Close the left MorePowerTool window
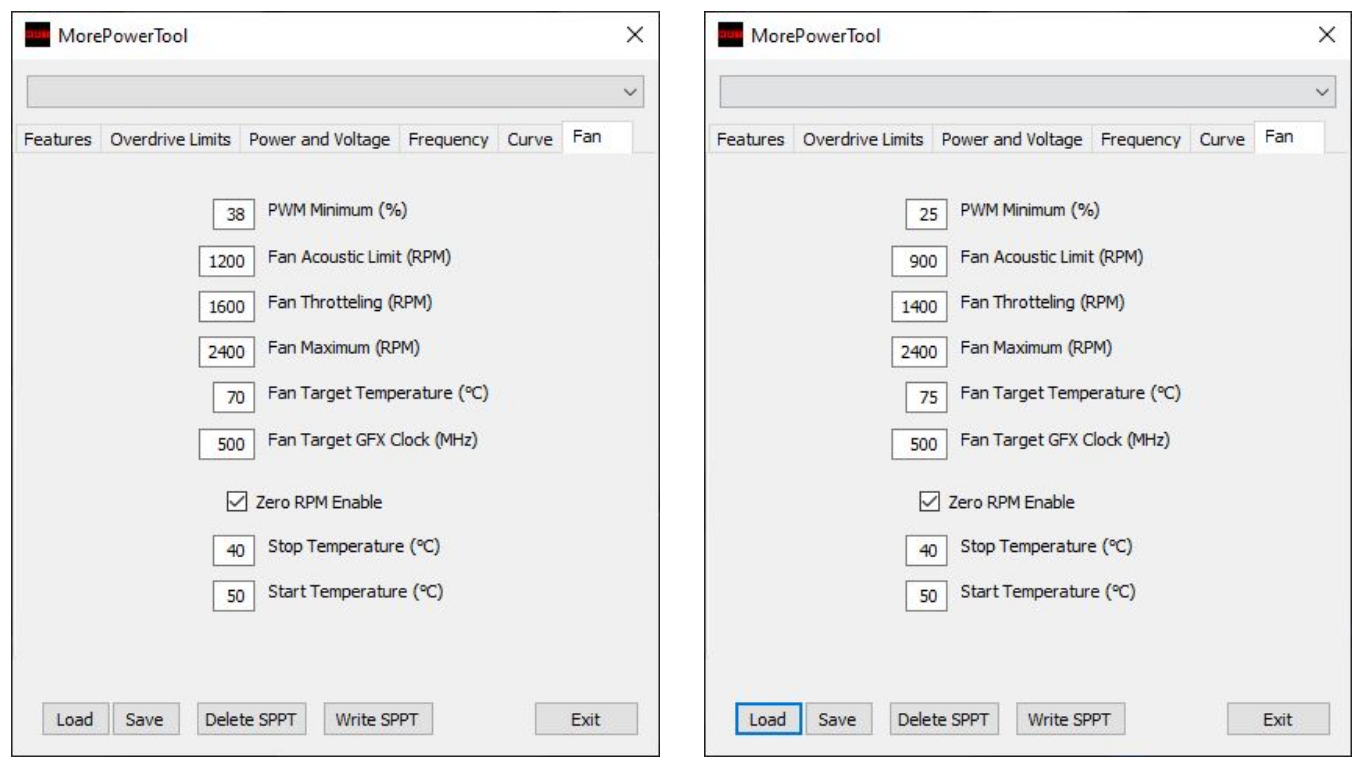 pos(634,35)
